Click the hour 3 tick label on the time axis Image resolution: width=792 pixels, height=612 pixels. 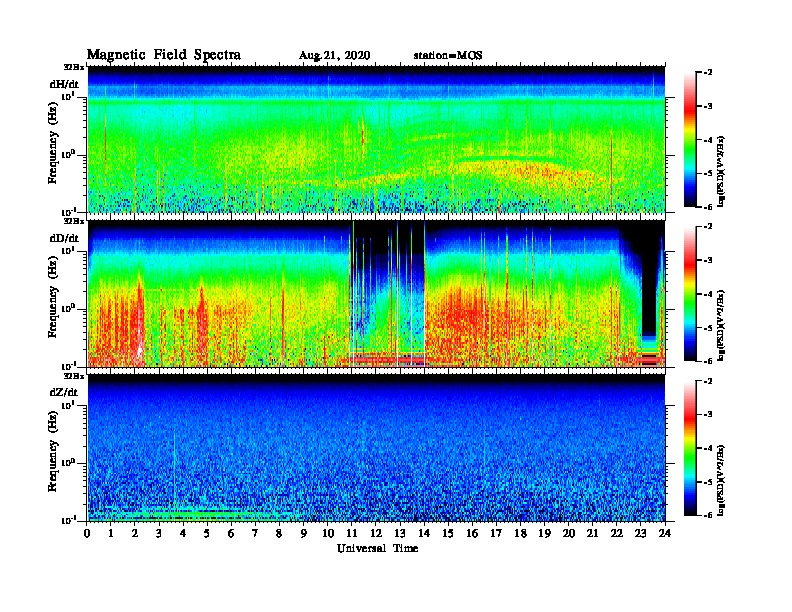coord(160,533)
